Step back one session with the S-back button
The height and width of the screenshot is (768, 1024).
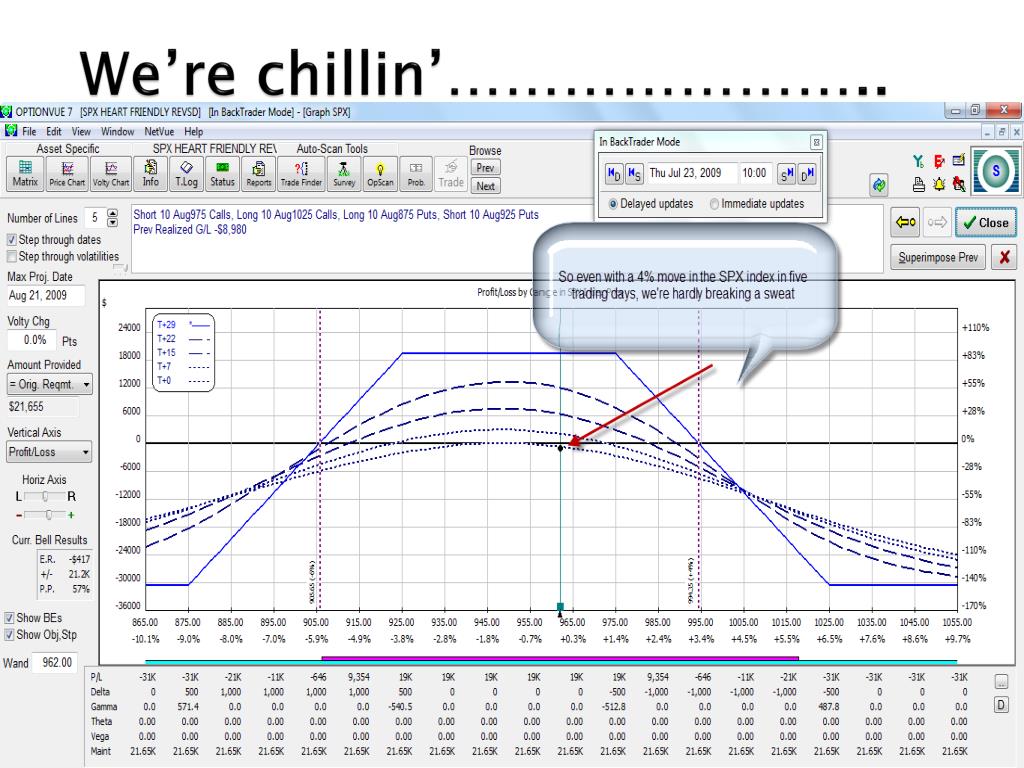[634, 174]
